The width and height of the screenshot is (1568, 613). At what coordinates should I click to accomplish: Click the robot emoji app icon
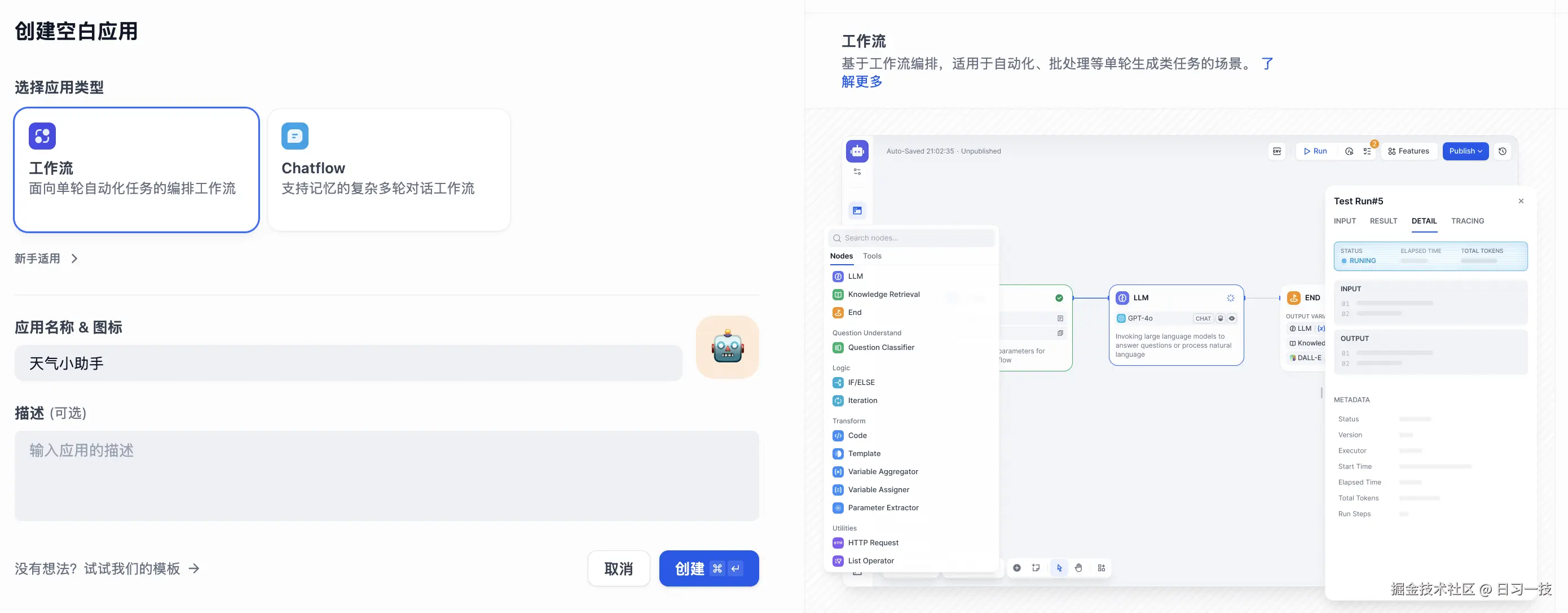coord(728,347)
